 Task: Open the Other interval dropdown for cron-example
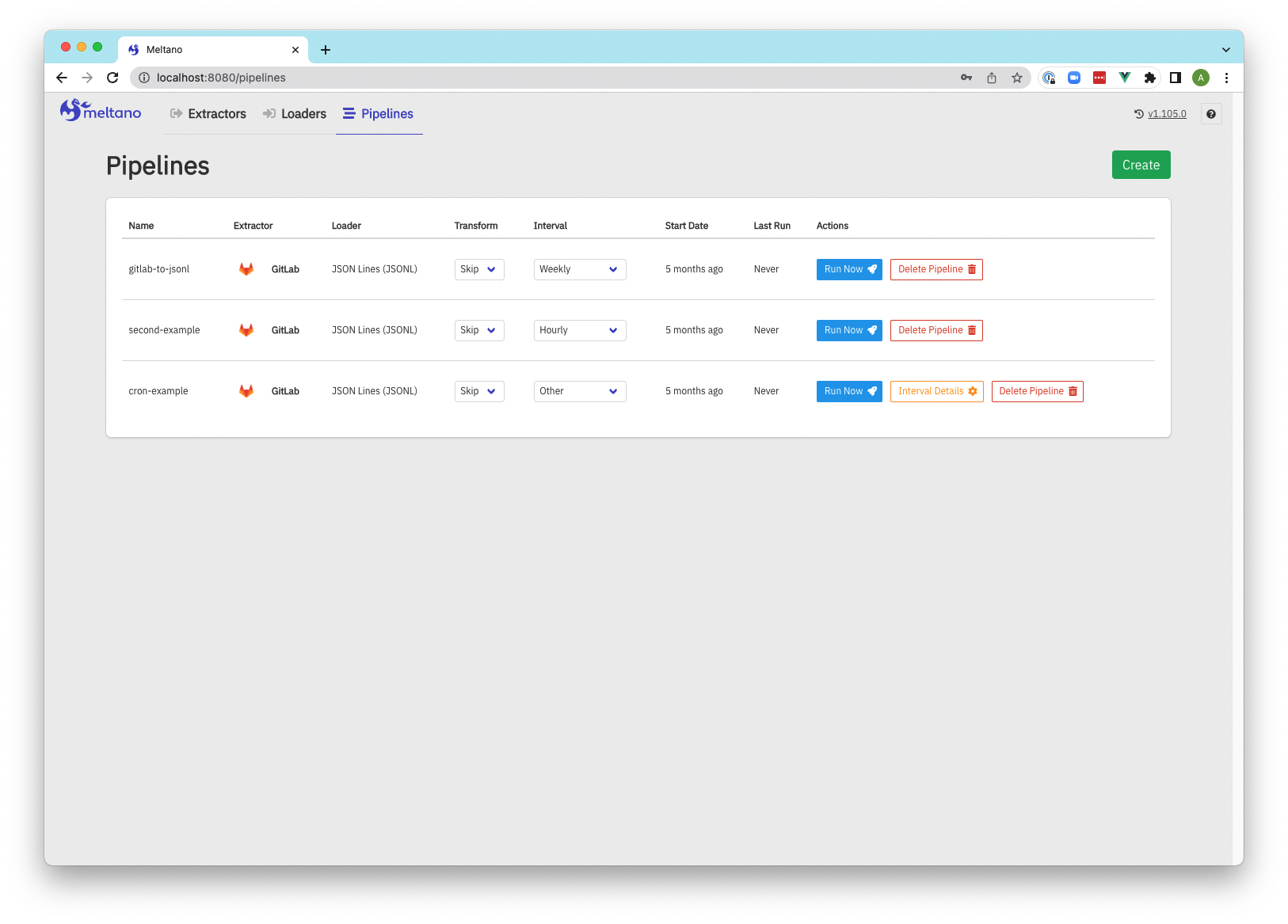(x=579, y=391)
